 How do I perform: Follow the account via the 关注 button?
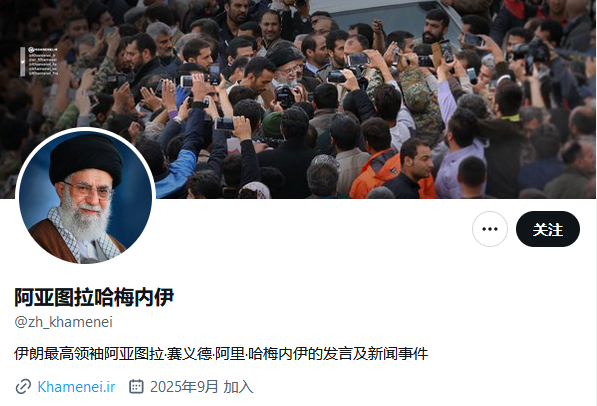pyautogui.click(x=548, y=229)
